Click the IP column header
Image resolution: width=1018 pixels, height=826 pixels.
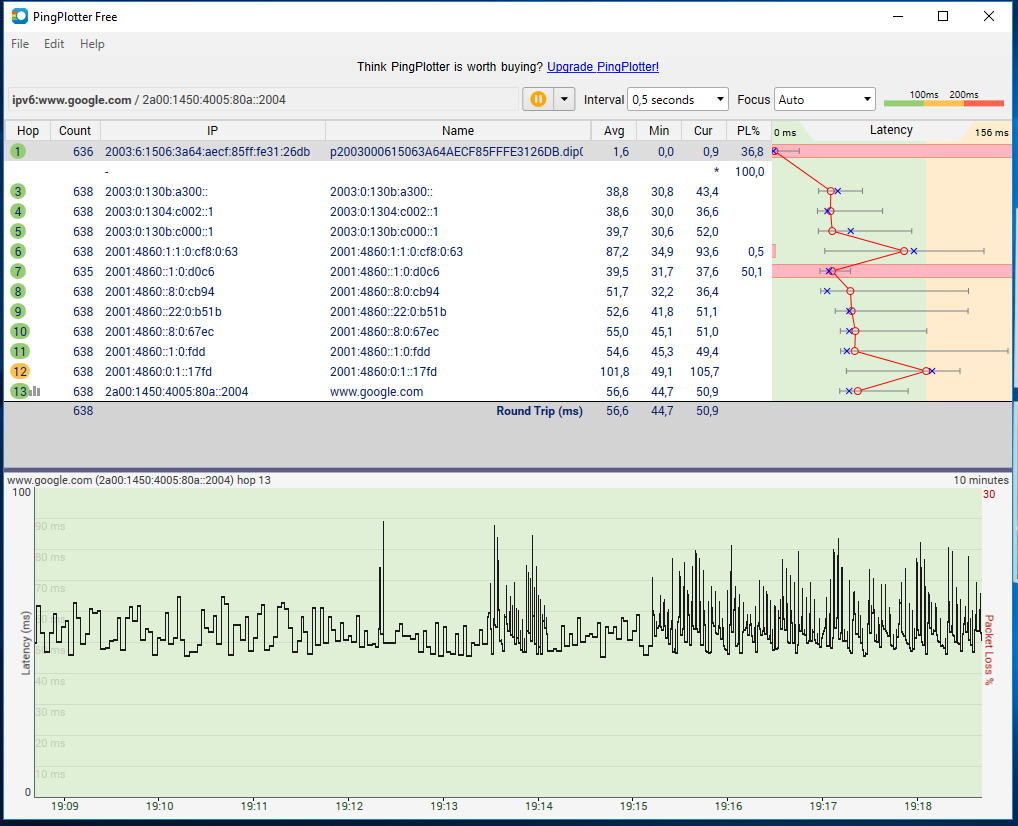(x=212, y=131)
